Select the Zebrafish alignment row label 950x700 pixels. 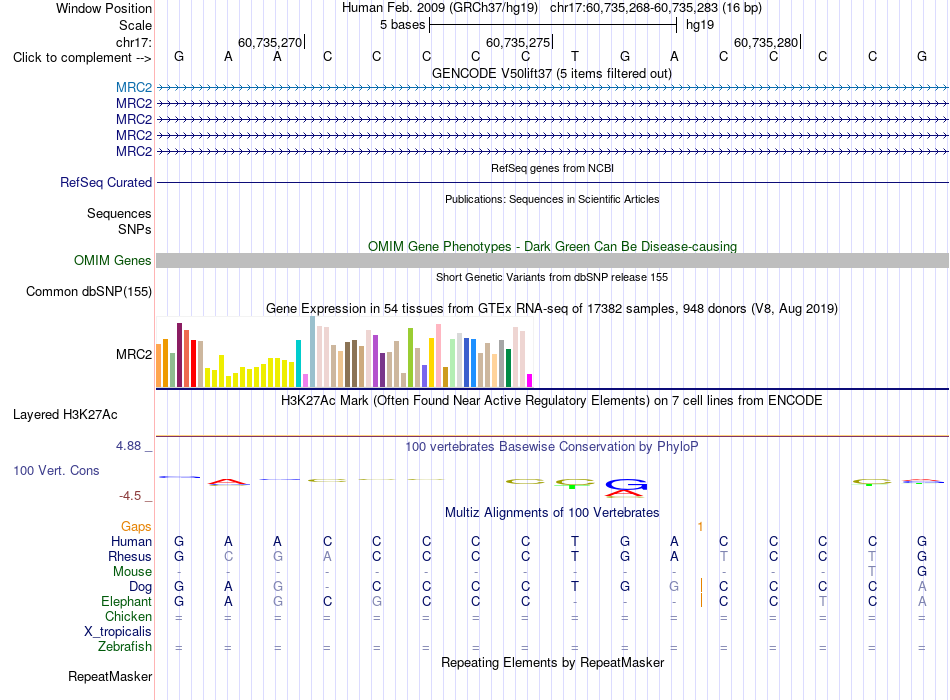pyautogui.click(x=124, y=647)
